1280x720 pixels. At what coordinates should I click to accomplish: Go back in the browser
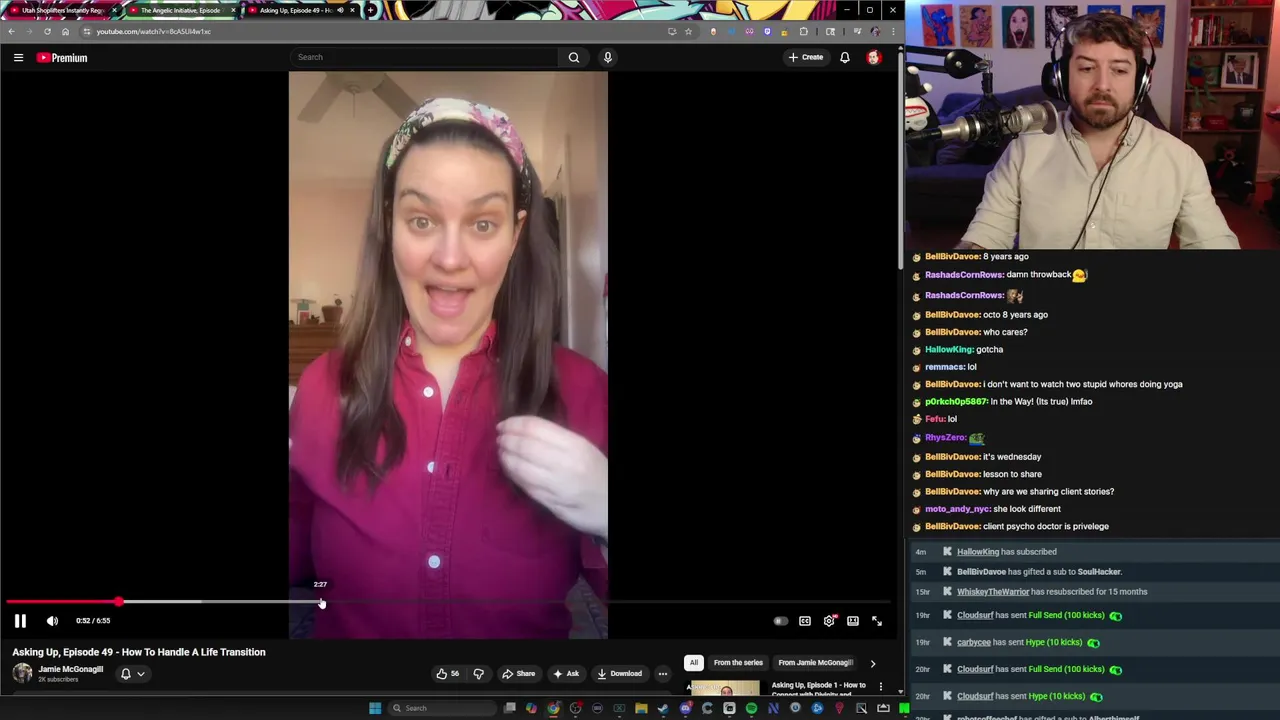pos(12,31)
